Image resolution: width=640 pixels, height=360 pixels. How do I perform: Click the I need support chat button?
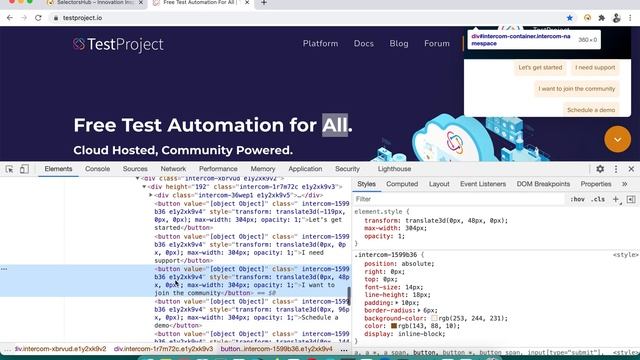pos(595,68)
